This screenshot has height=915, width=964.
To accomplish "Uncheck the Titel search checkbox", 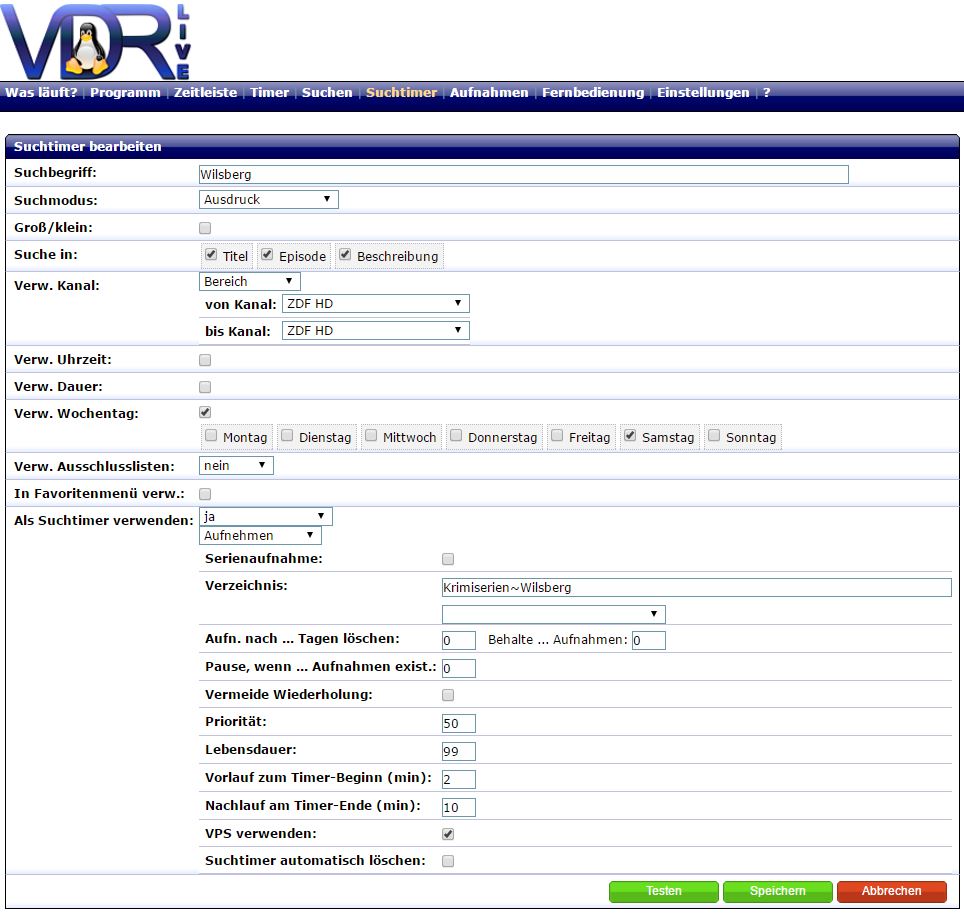I will pyautogui.click(x=211, y=255).
